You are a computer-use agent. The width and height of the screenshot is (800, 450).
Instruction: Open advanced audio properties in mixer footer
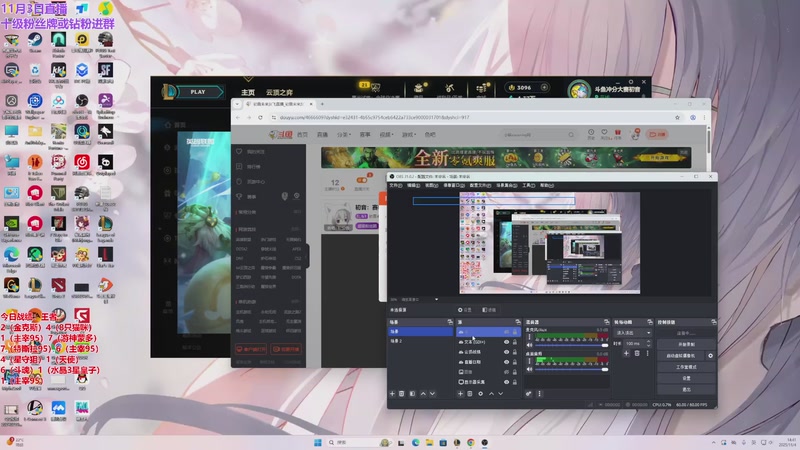coord(529,394)
